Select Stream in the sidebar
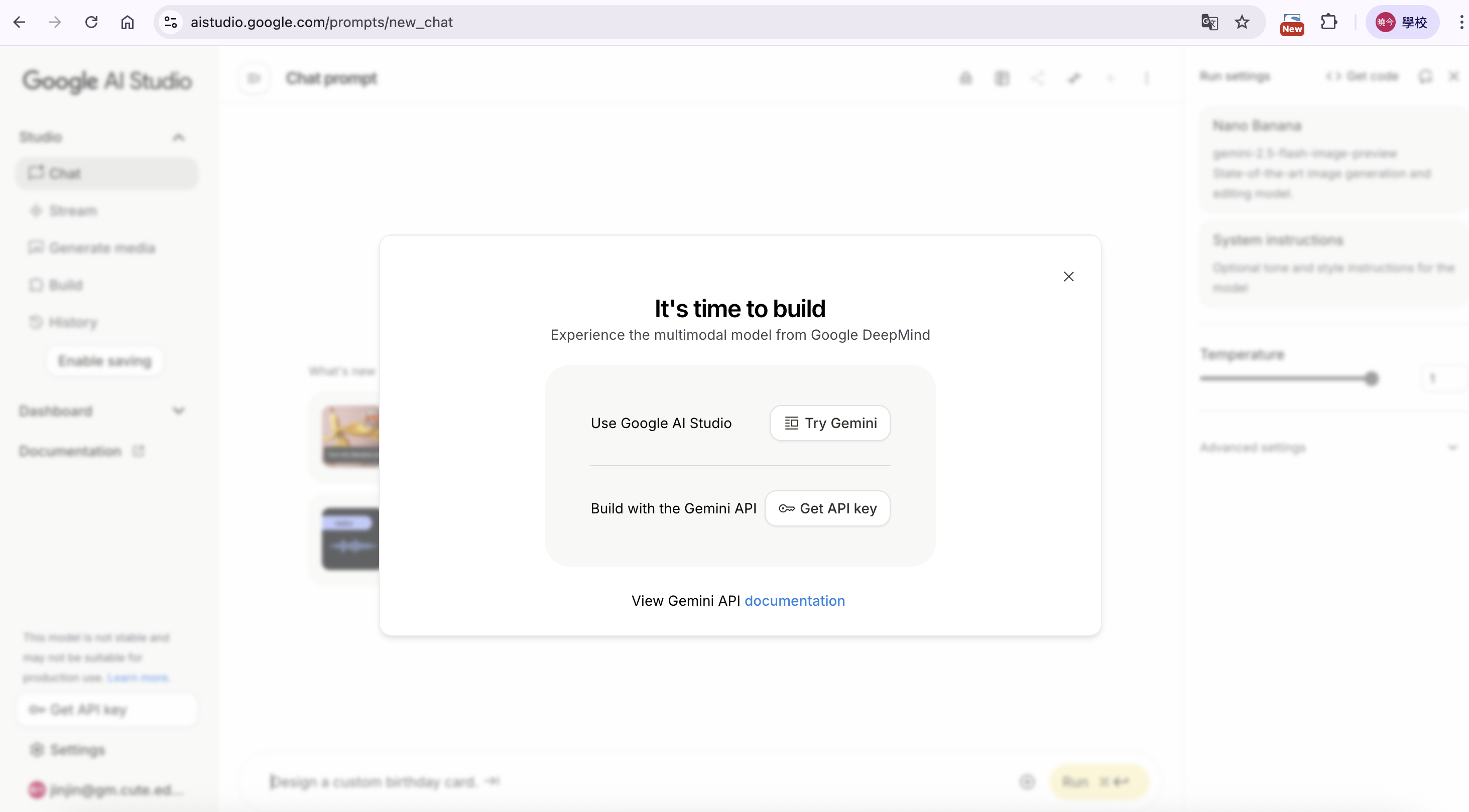 (x=73, y=211)
